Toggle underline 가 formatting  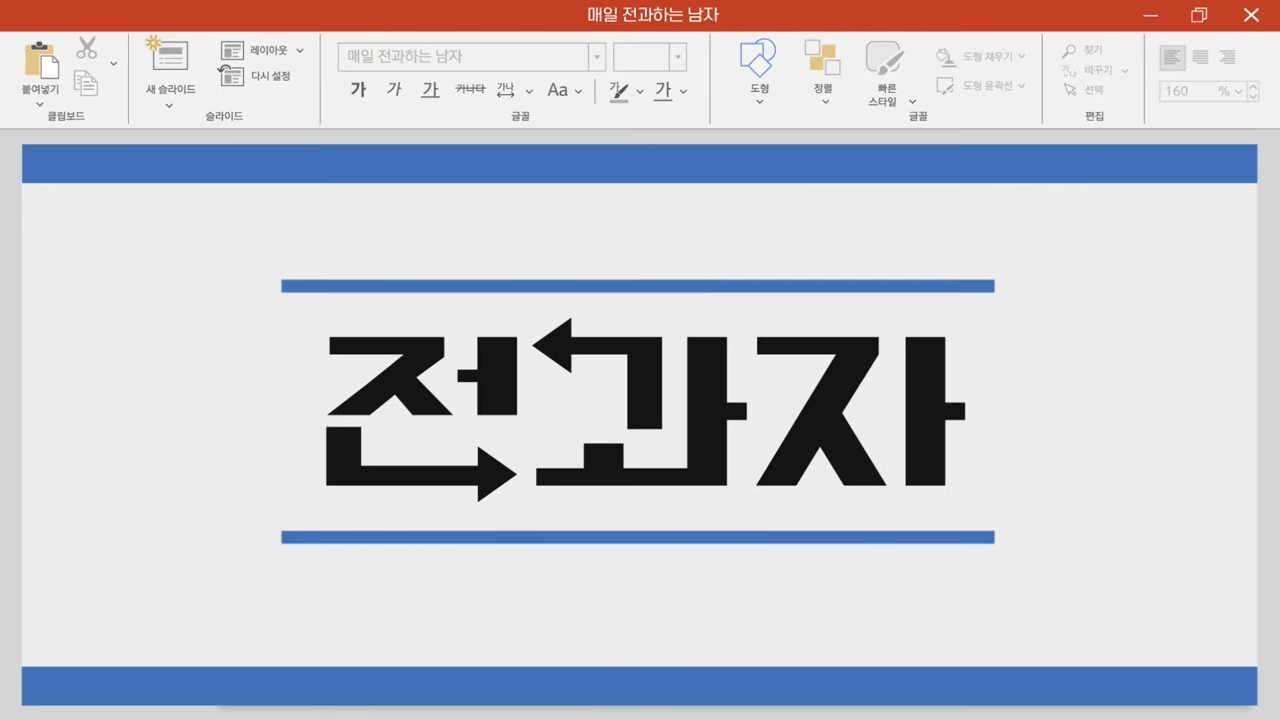click(430, 90)
